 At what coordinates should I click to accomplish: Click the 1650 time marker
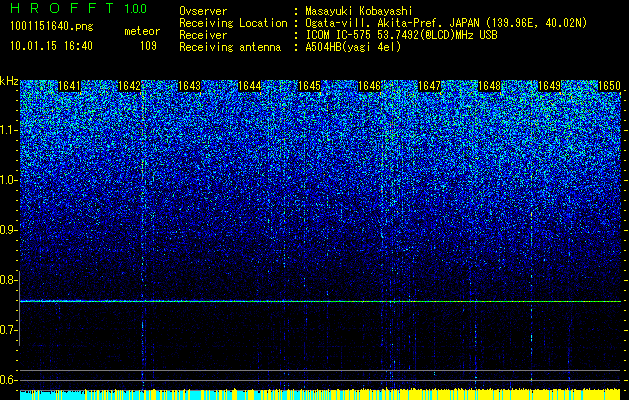[x=610, y=86]
